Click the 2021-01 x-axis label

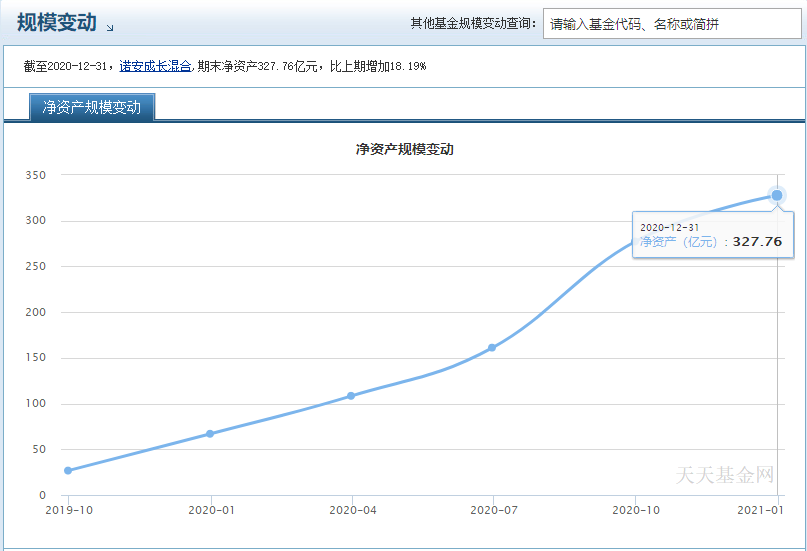760,510
